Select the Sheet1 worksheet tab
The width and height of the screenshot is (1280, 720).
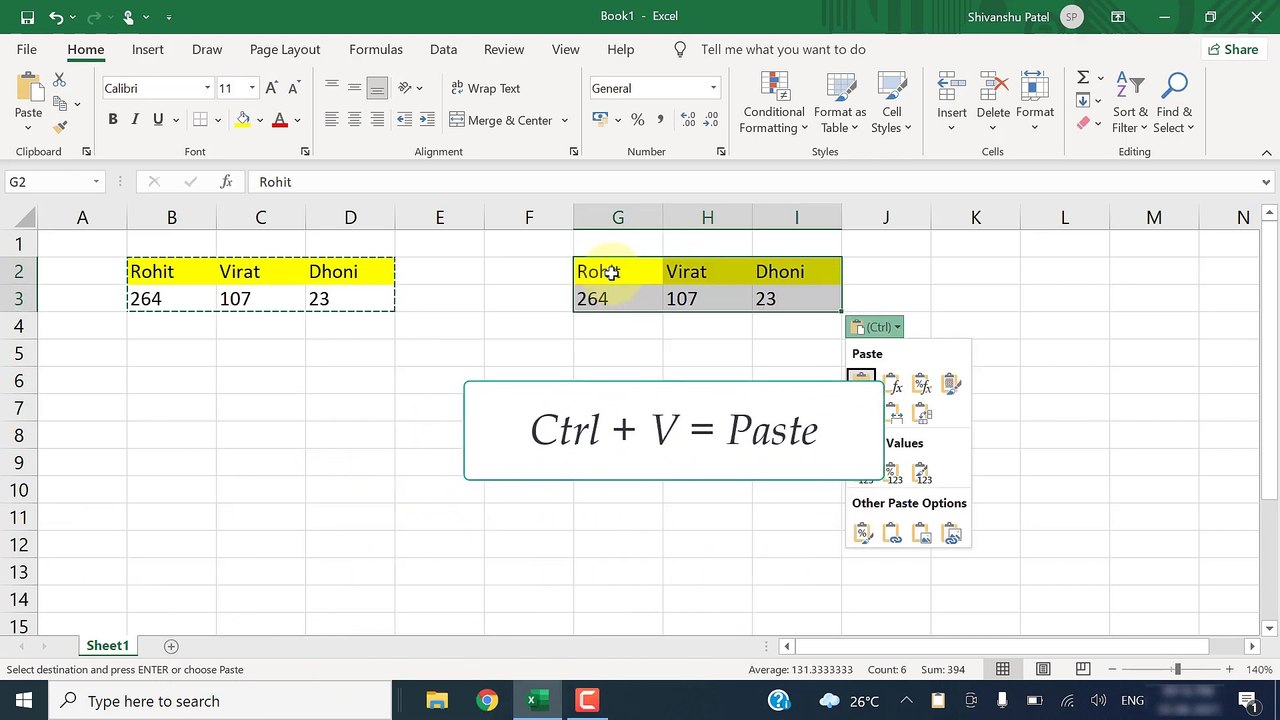[107, 646]
